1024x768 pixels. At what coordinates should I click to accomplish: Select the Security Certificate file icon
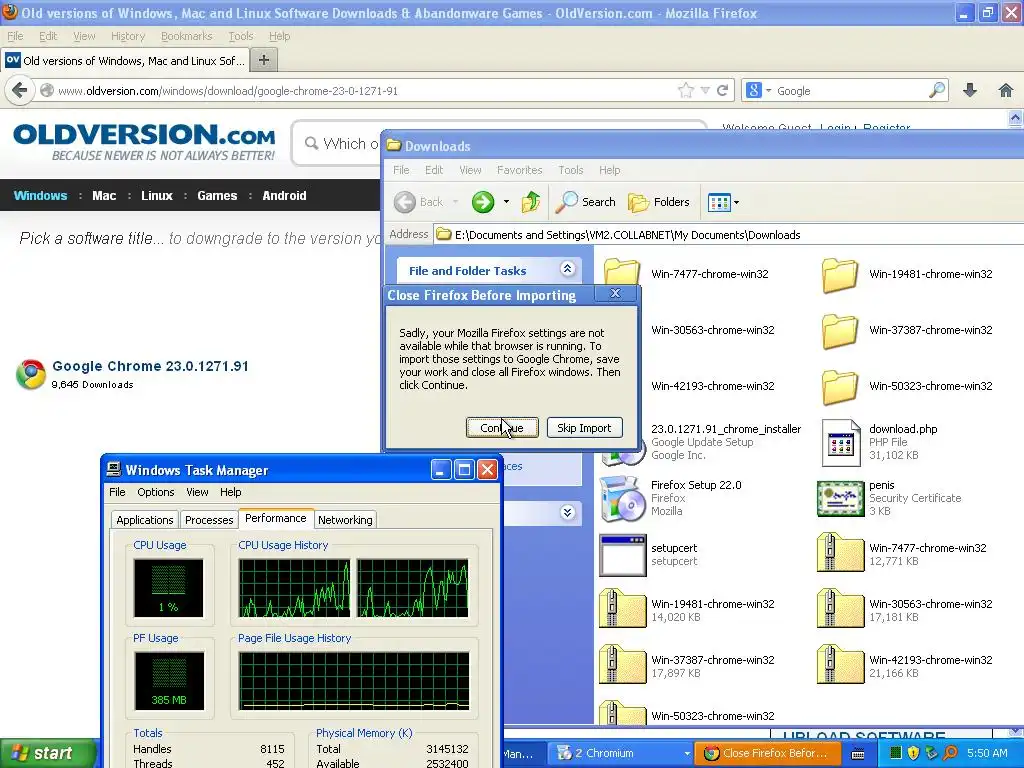click(840, 498)
